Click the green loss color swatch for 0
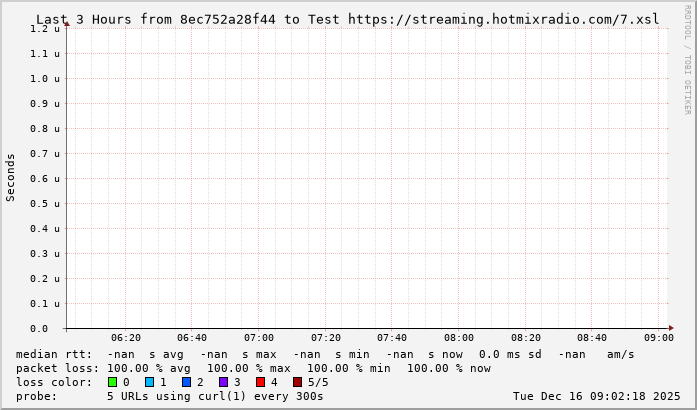 tap(112, 382)
